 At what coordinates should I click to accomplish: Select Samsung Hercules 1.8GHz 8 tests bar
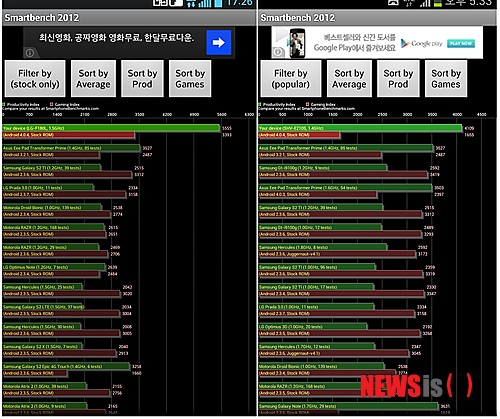pos(323,247)
